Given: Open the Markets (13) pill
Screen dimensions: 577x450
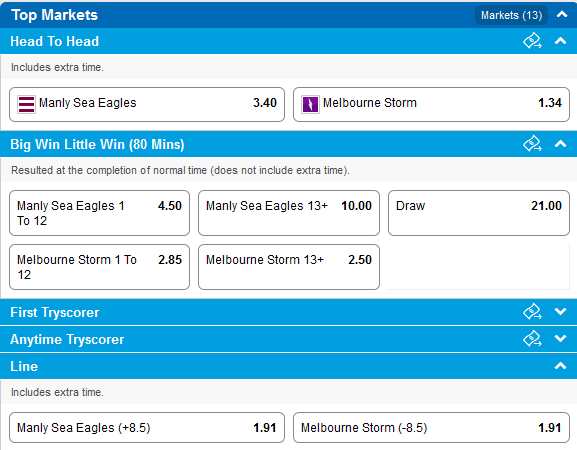Looking at the screenshot, I should (511, 15).
